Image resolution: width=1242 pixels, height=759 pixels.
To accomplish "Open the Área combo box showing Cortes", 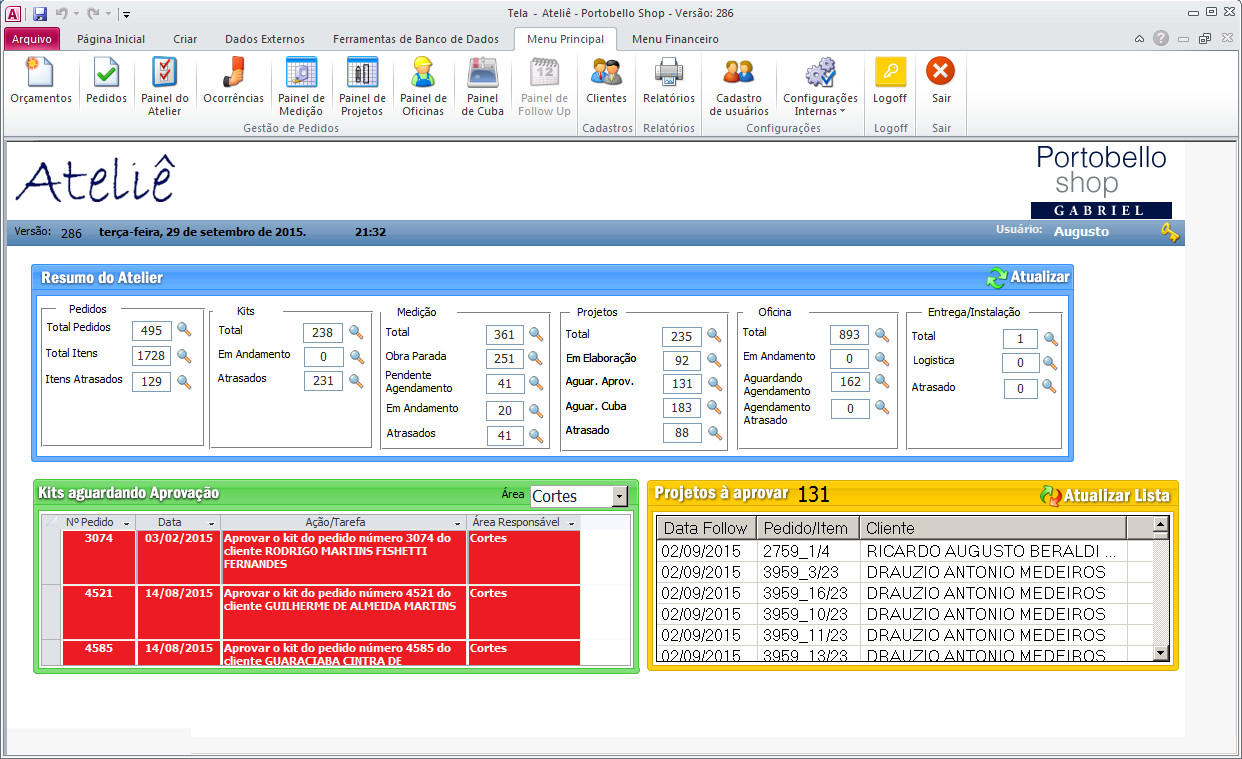I will [x=620, y=496].
